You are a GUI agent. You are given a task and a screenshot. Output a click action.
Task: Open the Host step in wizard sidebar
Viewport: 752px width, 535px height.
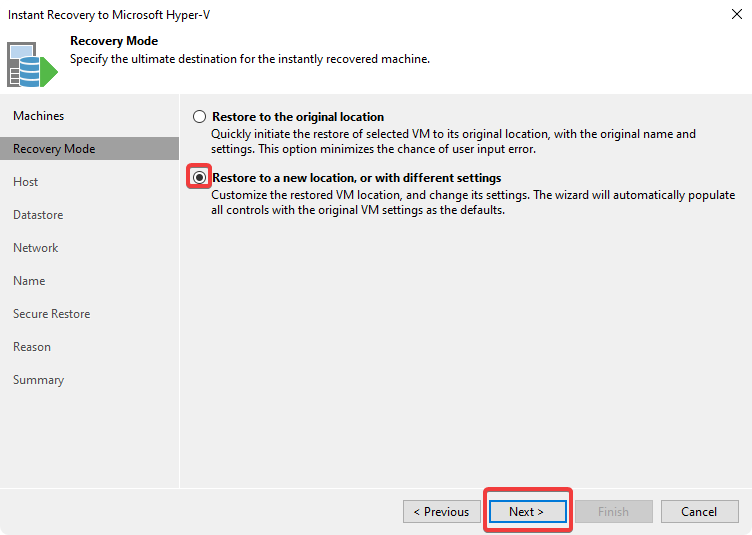[26, 182]
